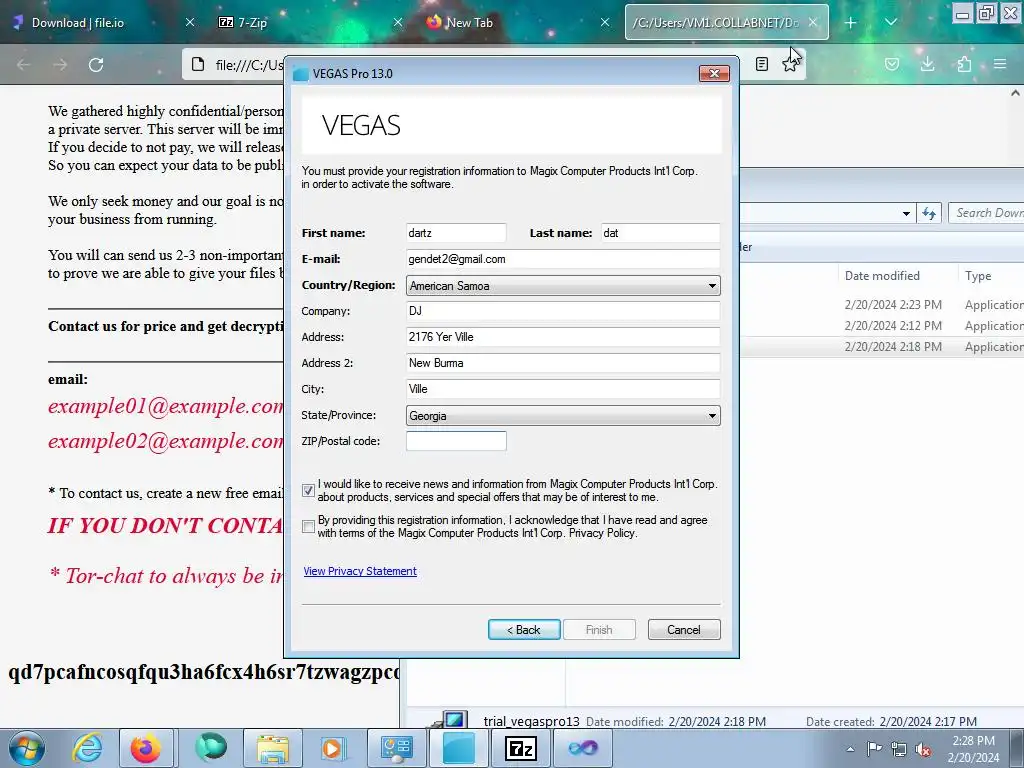1024x768 pixels.
Task: Select the file row dated 2/20/2024 2:23 PM
Action: click(x=882, y=305)
